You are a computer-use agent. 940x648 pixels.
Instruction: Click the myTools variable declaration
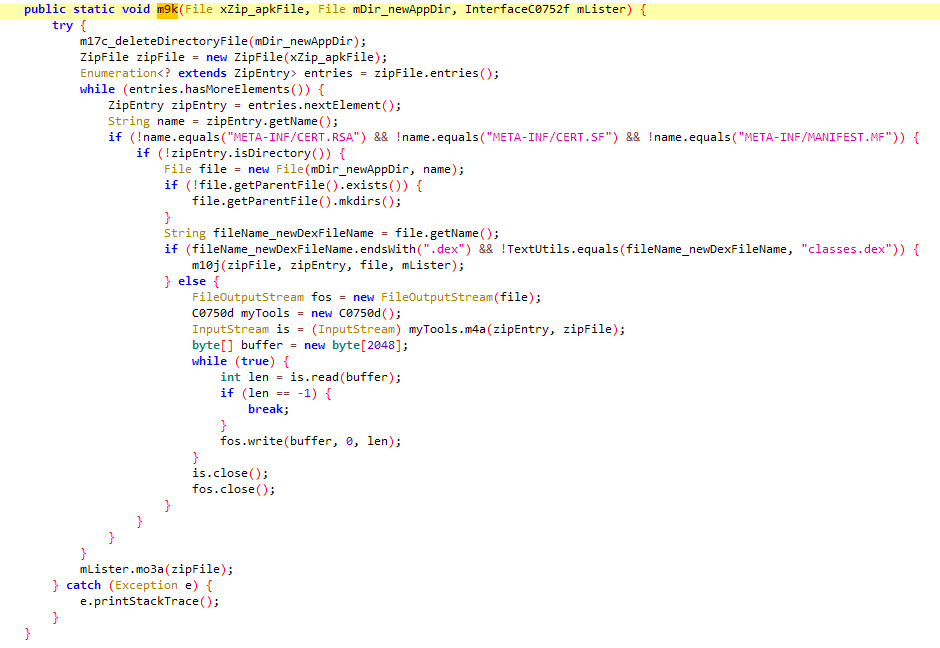pos(265,313)
